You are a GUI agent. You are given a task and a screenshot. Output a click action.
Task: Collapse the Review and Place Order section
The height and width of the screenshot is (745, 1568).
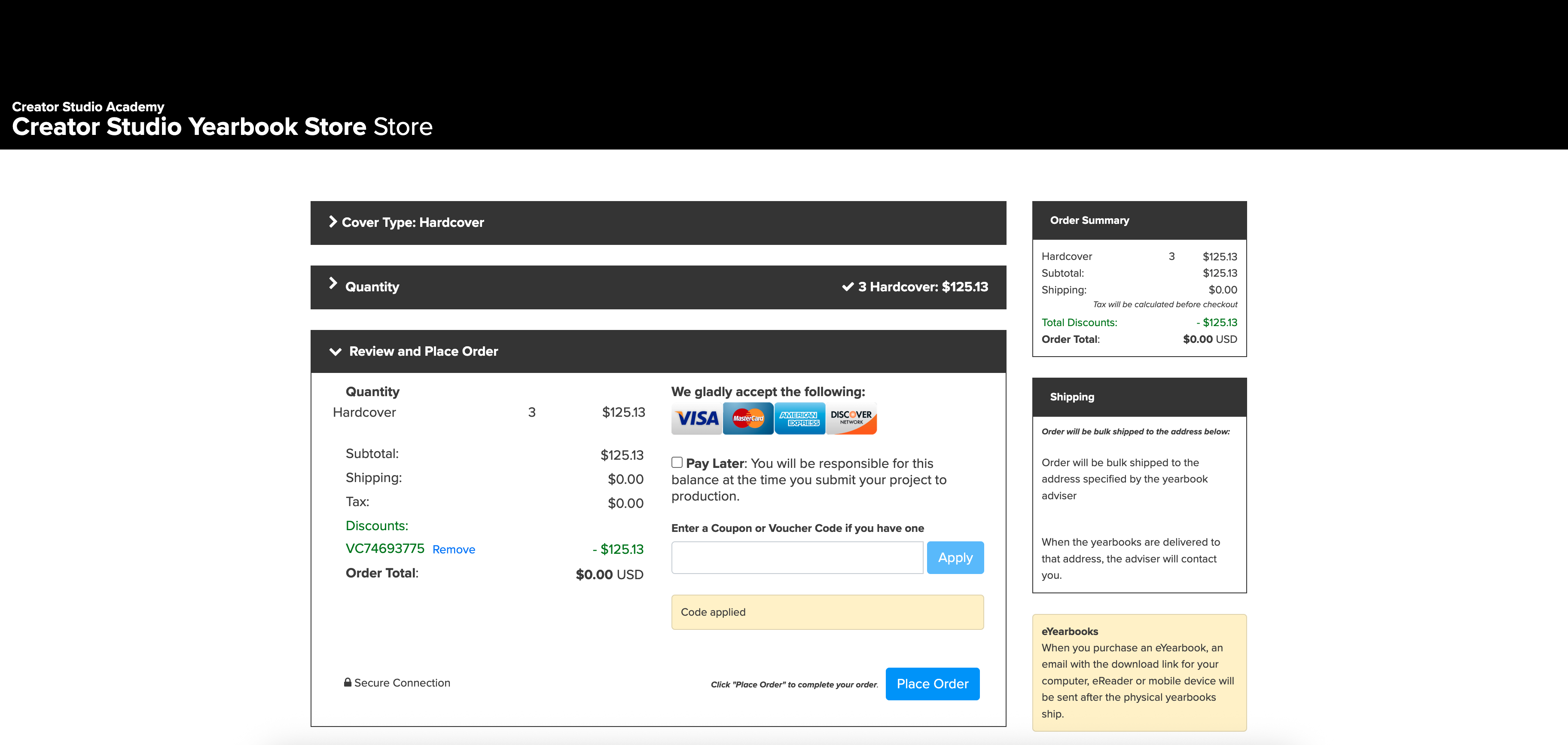click(x=658, y=352)
